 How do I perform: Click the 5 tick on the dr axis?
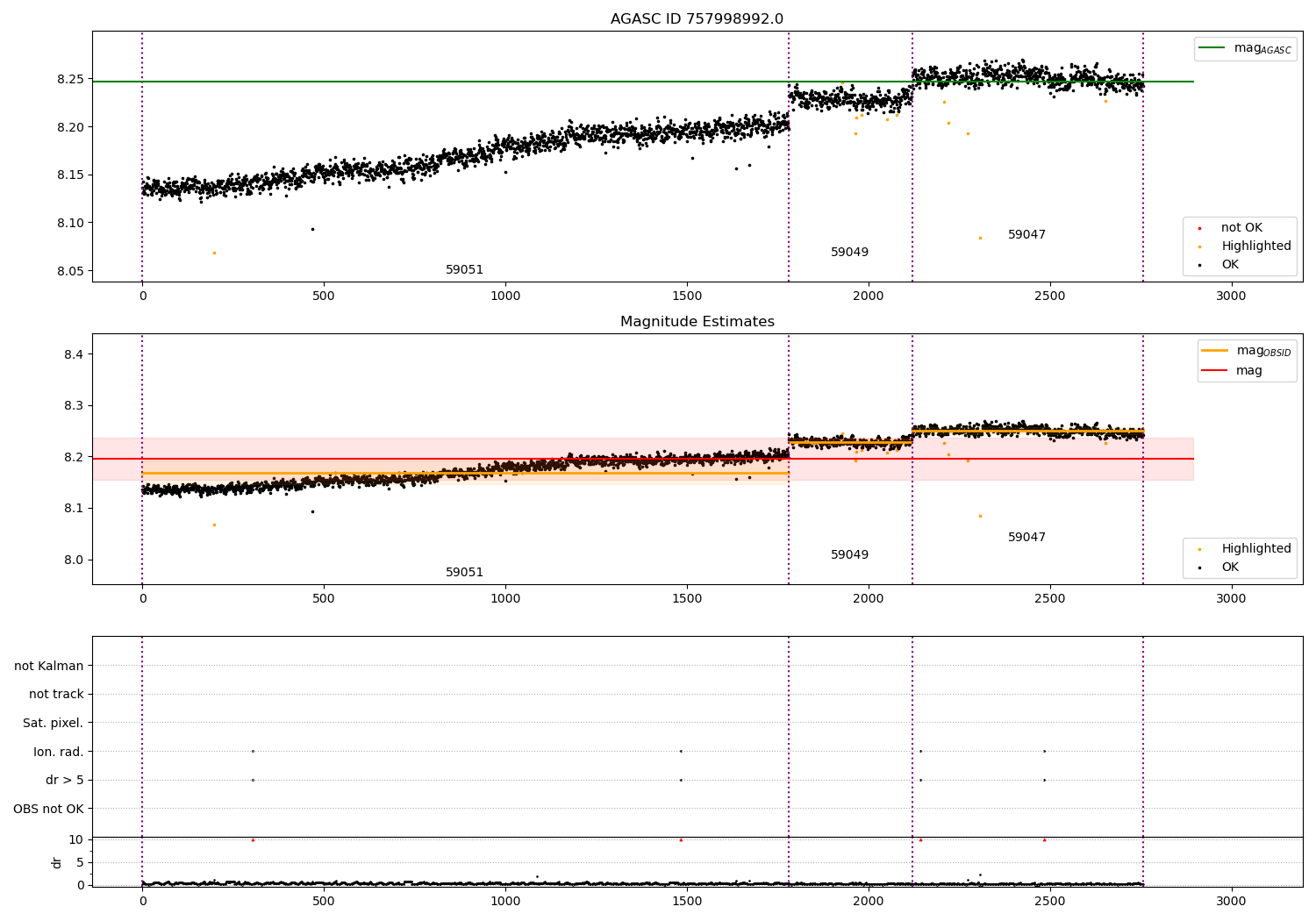tap(80, 863)
